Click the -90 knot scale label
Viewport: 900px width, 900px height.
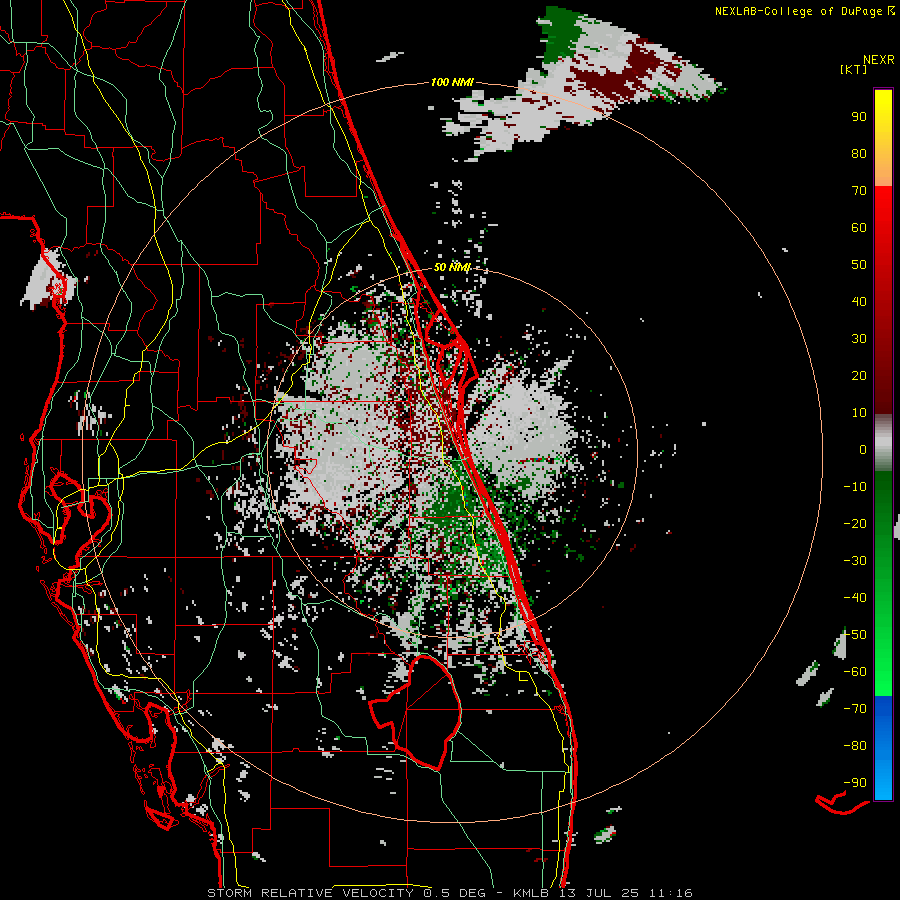855,783
